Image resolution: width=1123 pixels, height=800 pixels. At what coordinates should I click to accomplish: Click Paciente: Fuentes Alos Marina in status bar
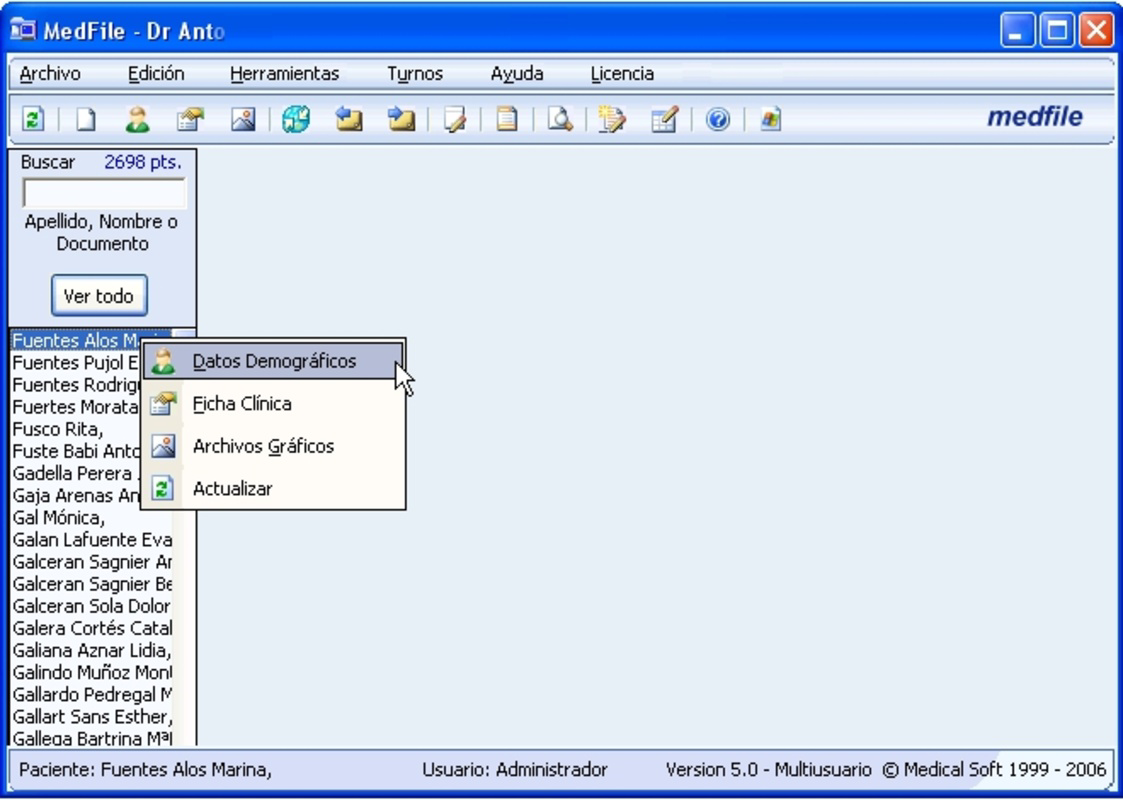coord(145,770)
